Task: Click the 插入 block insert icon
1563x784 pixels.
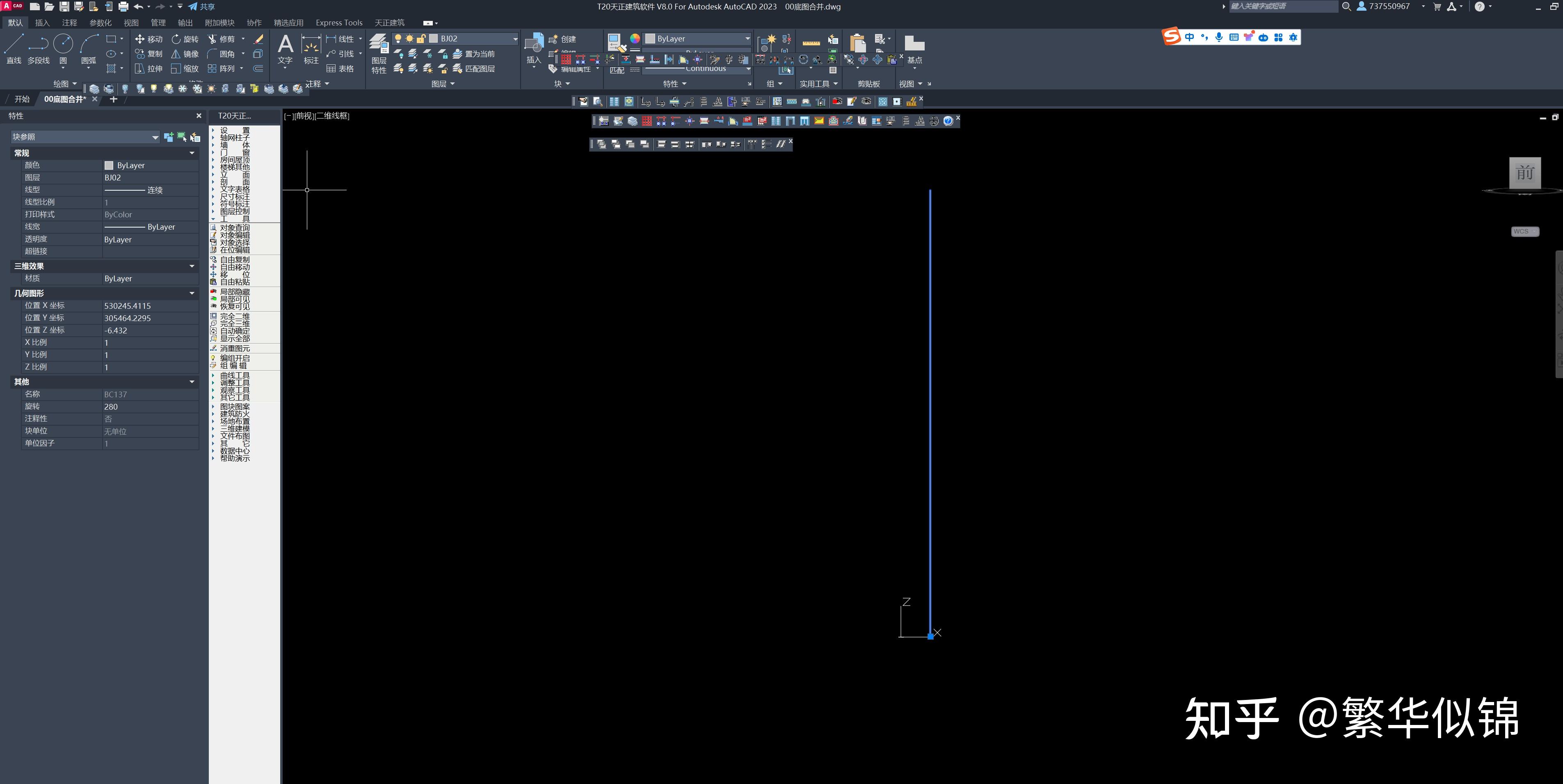Action: pos(534,48)
